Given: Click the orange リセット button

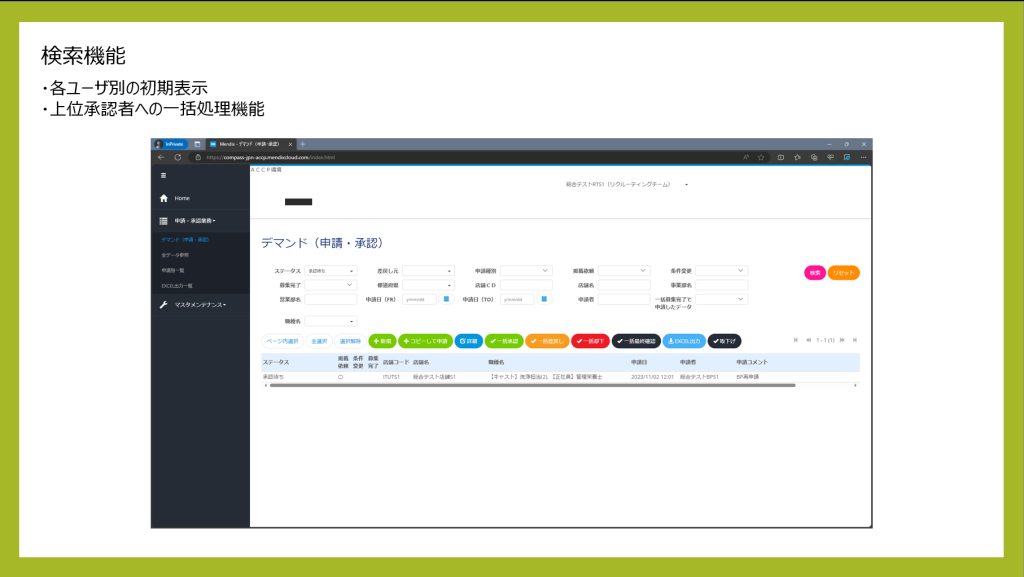Looking at the screenshot, I should pos(843,272).
